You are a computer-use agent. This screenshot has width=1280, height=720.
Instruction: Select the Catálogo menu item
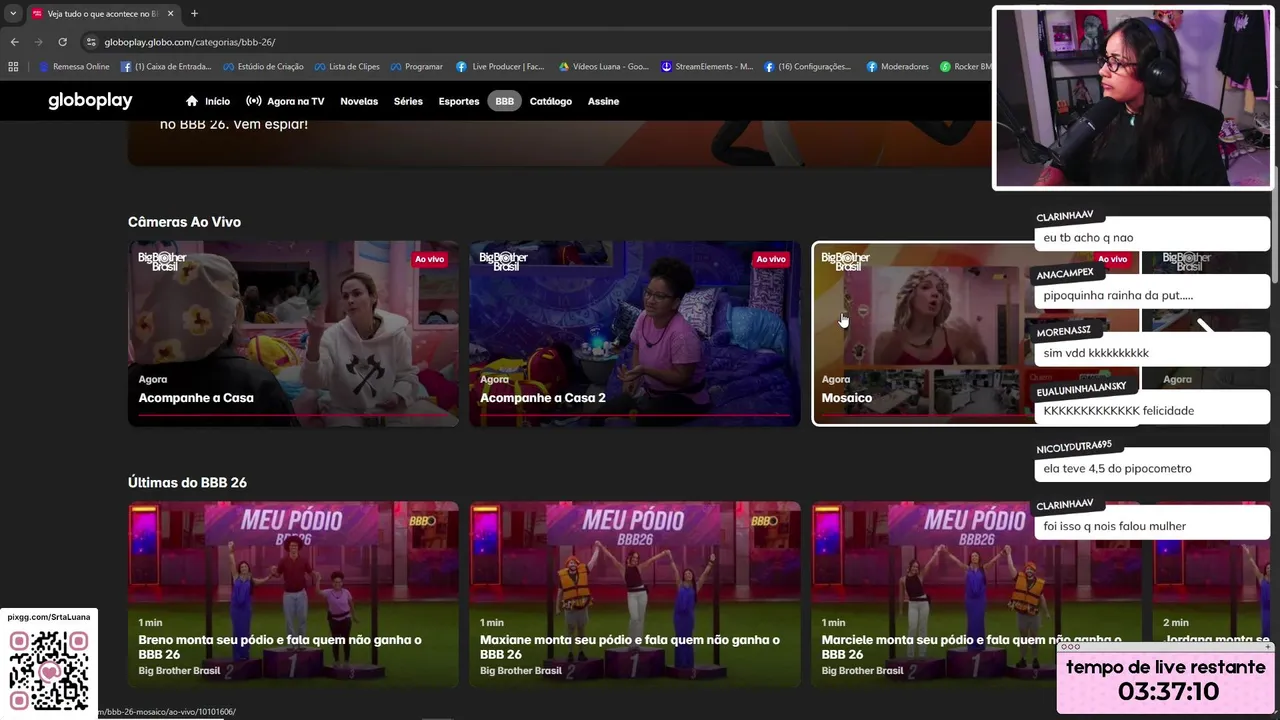pos(551,101)
